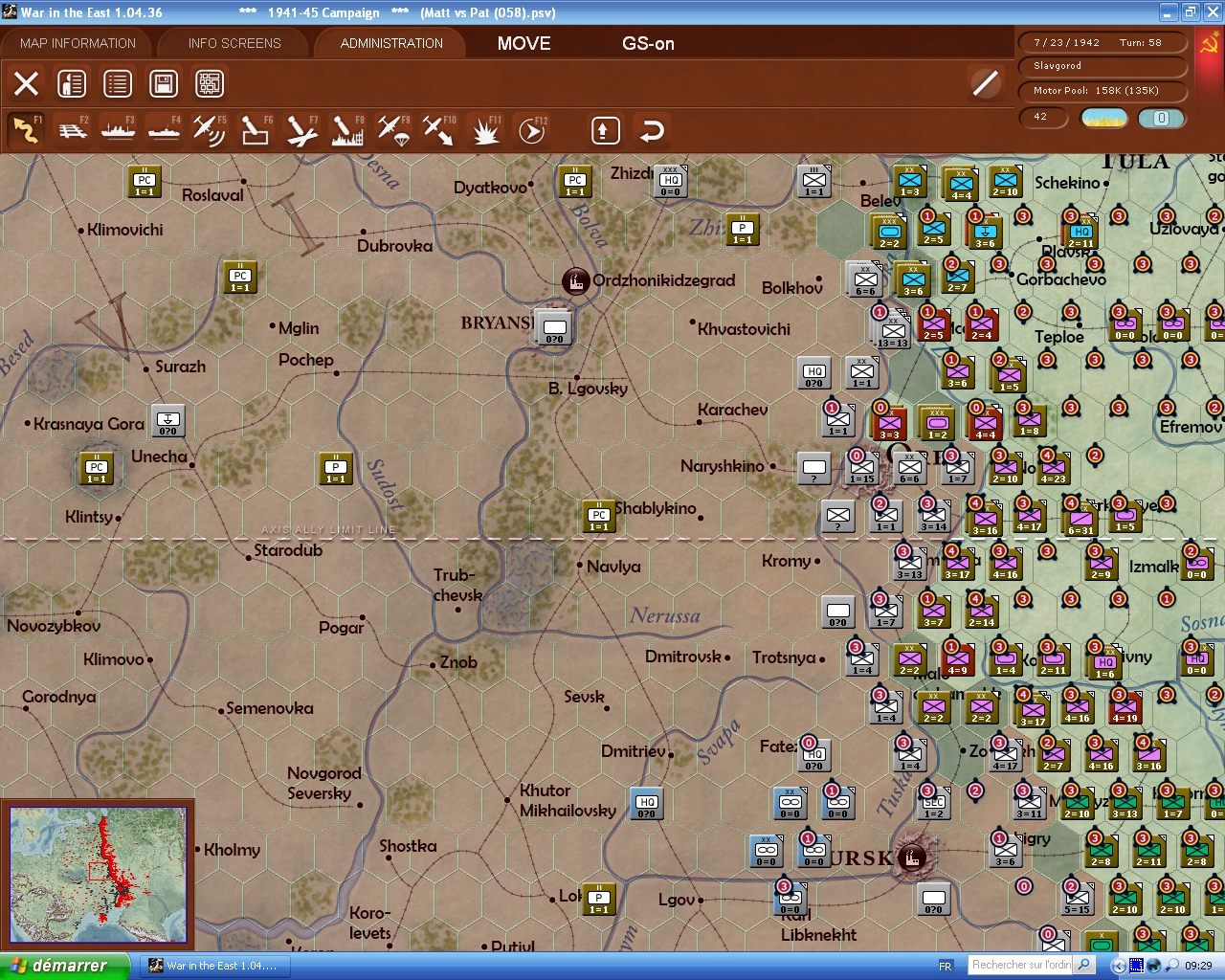The width and height of the screenshot is (1225, 980).
Task: Select the blue HQ unit near Khutor Mikhailovsky
Action: tap(647, 804)
